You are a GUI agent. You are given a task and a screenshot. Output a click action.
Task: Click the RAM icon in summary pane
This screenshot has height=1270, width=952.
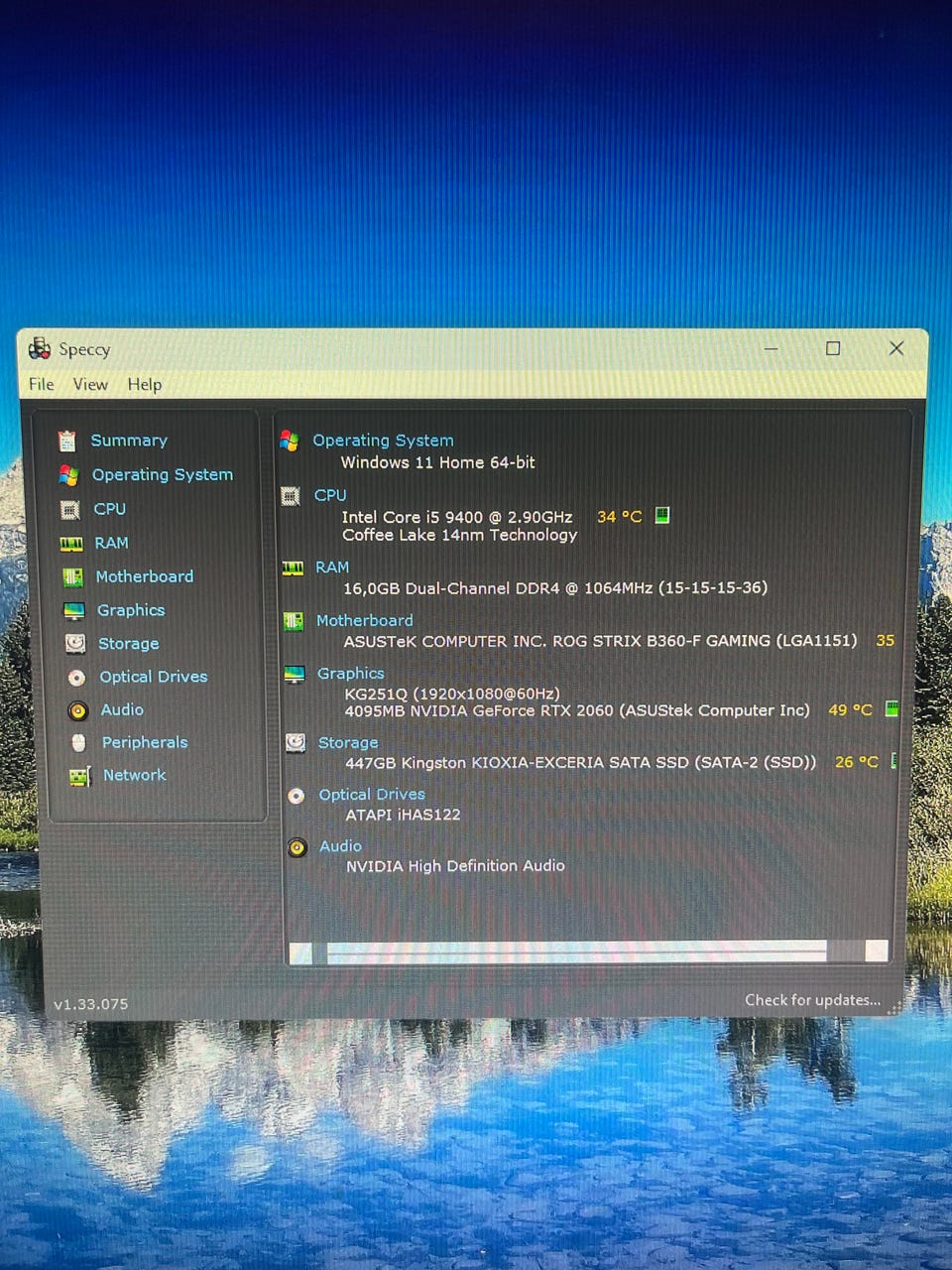coord(293,568)
